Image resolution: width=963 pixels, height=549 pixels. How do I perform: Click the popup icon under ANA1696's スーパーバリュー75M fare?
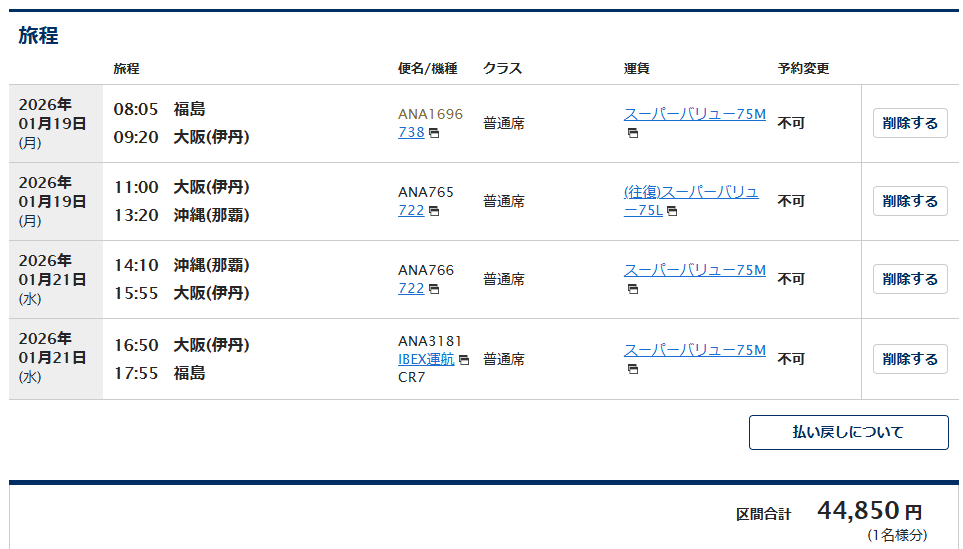click(x=633, y=133)
